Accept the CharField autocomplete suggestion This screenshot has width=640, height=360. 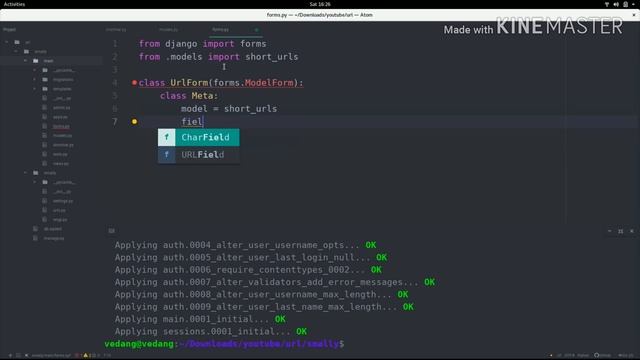coord(199,137)
